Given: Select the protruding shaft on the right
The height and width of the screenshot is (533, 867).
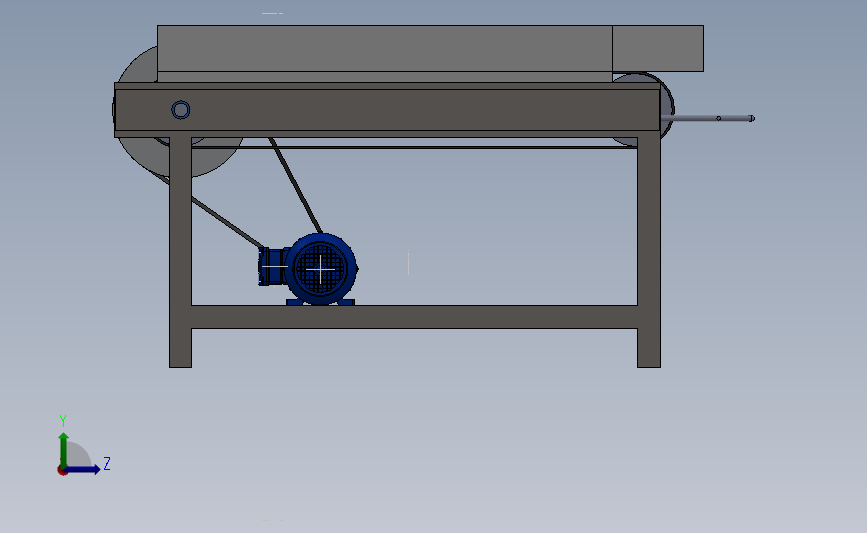Looking at the screenshot, I should click(x=708, y=118).
